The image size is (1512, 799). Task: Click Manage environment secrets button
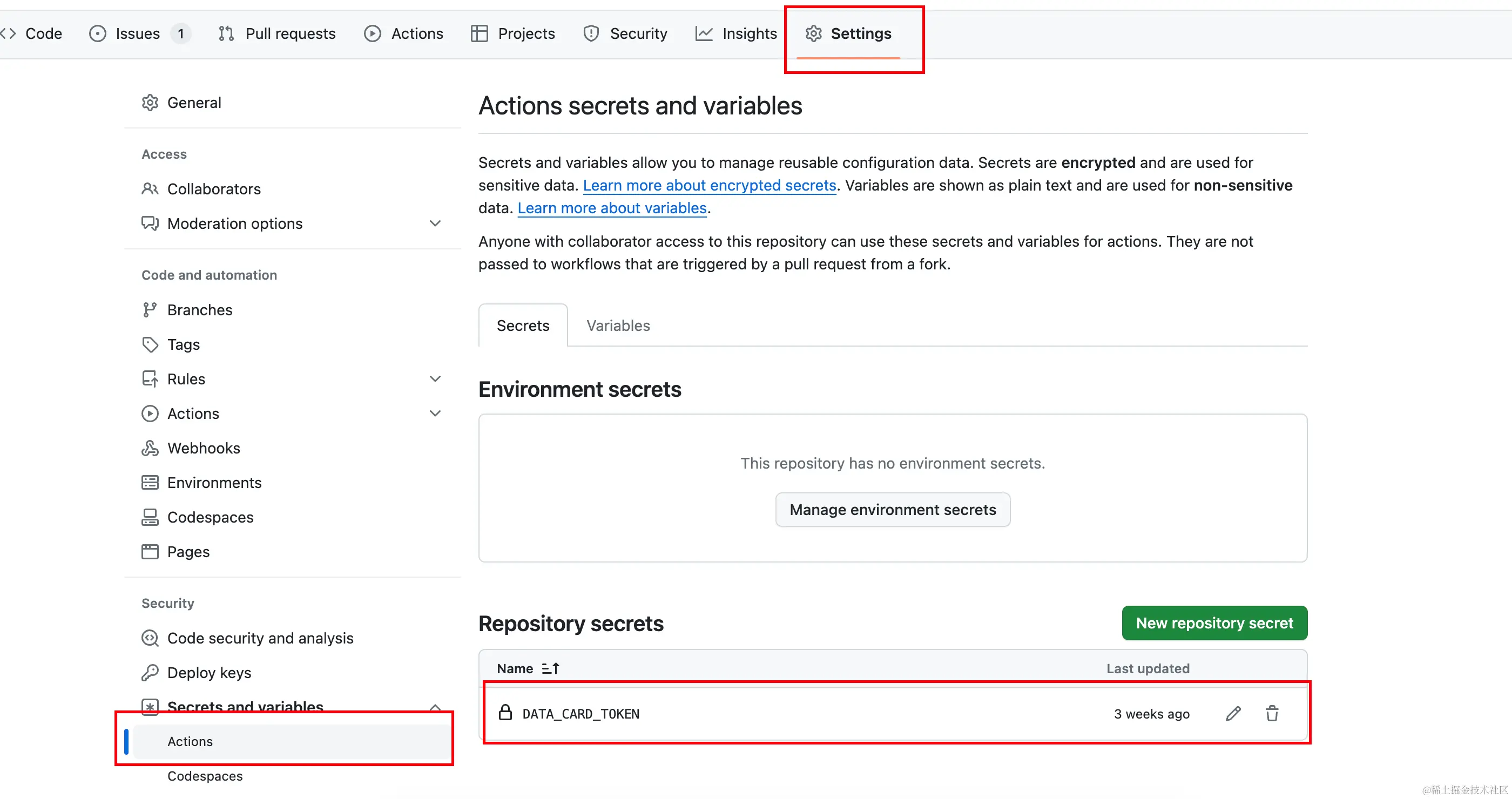[x=892, y=510]
